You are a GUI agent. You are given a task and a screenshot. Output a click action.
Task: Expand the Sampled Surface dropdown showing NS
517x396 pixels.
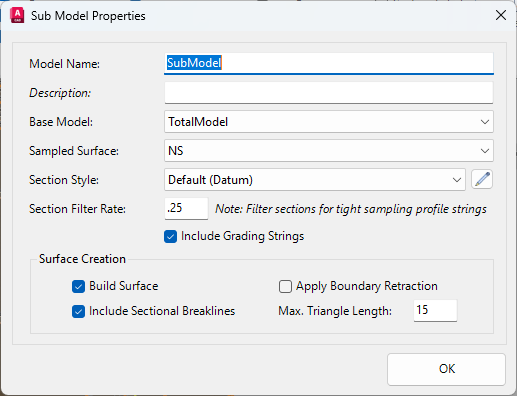[329, 151]
